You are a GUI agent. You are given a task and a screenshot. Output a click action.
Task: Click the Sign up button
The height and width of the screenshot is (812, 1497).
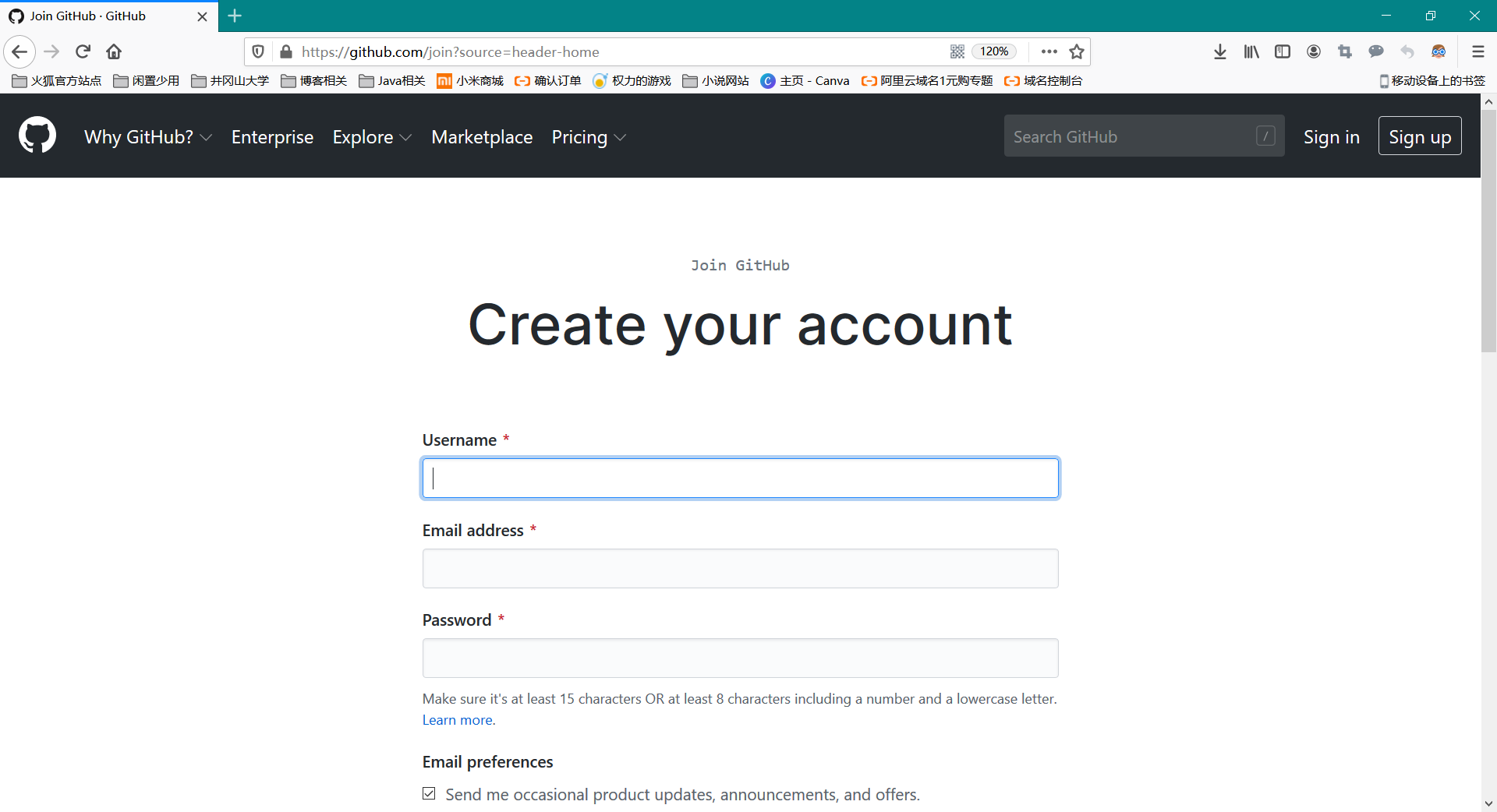coord(1419,136)
